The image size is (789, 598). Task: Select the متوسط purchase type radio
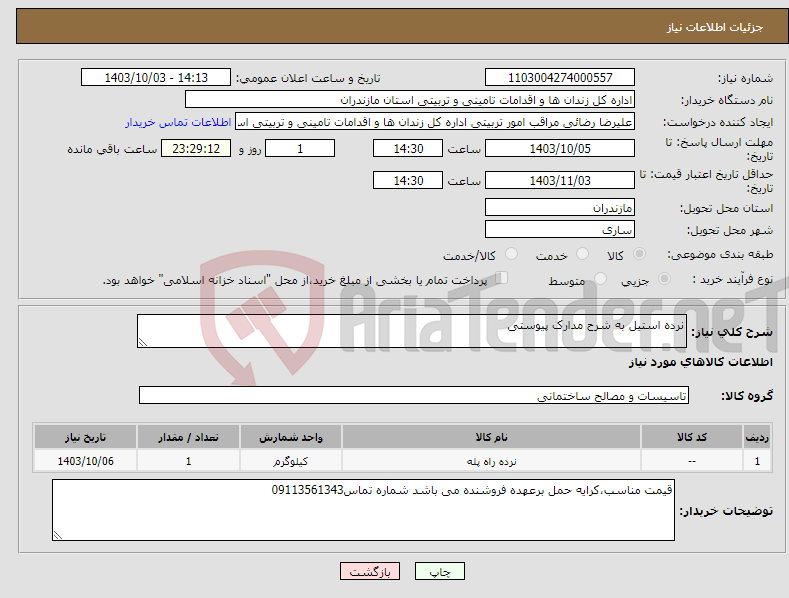(600, 279)
